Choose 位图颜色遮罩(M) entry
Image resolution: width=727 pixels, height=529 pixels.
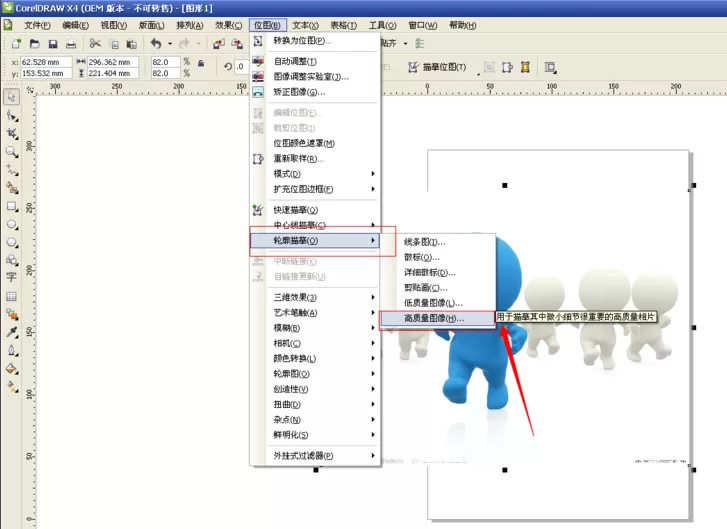pos(315,143)
